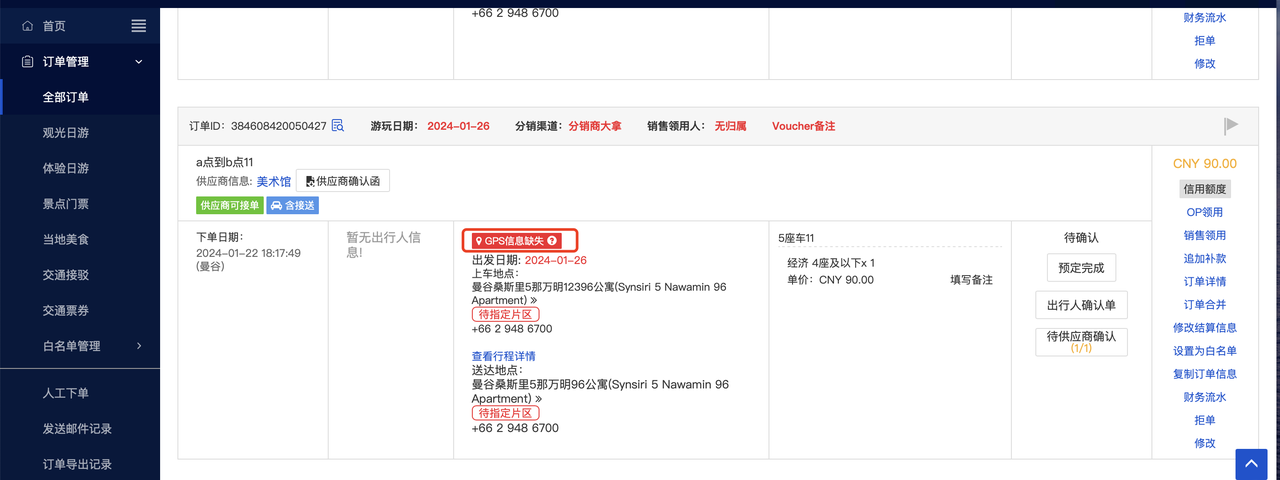Expand the 白名单管理 submenu
This screenshot has width=1280, height=480.
(139, 346)
